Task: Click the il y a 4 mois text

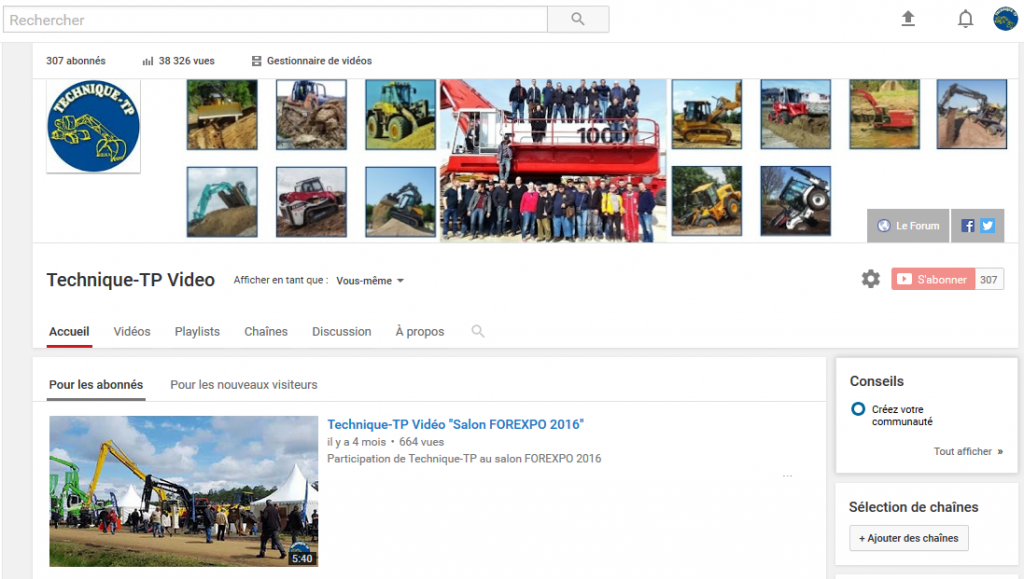Action: pos(357,442)
